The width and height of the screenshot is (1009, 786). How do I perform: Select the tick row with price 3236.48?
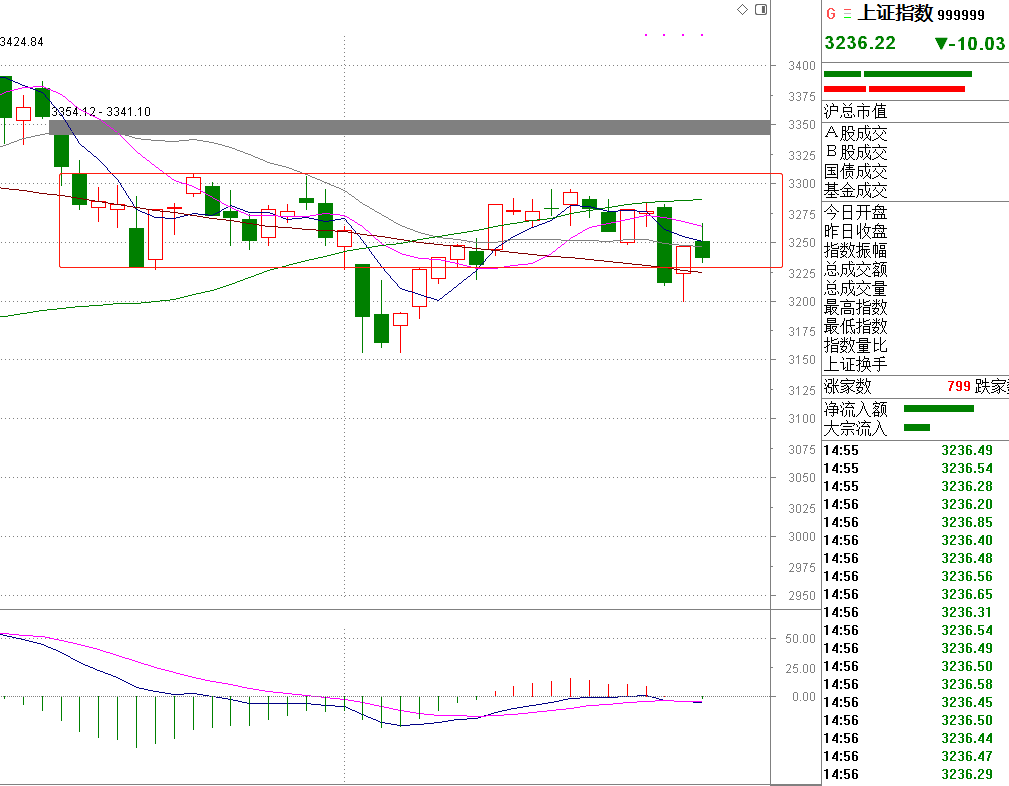tap(916, 559)
